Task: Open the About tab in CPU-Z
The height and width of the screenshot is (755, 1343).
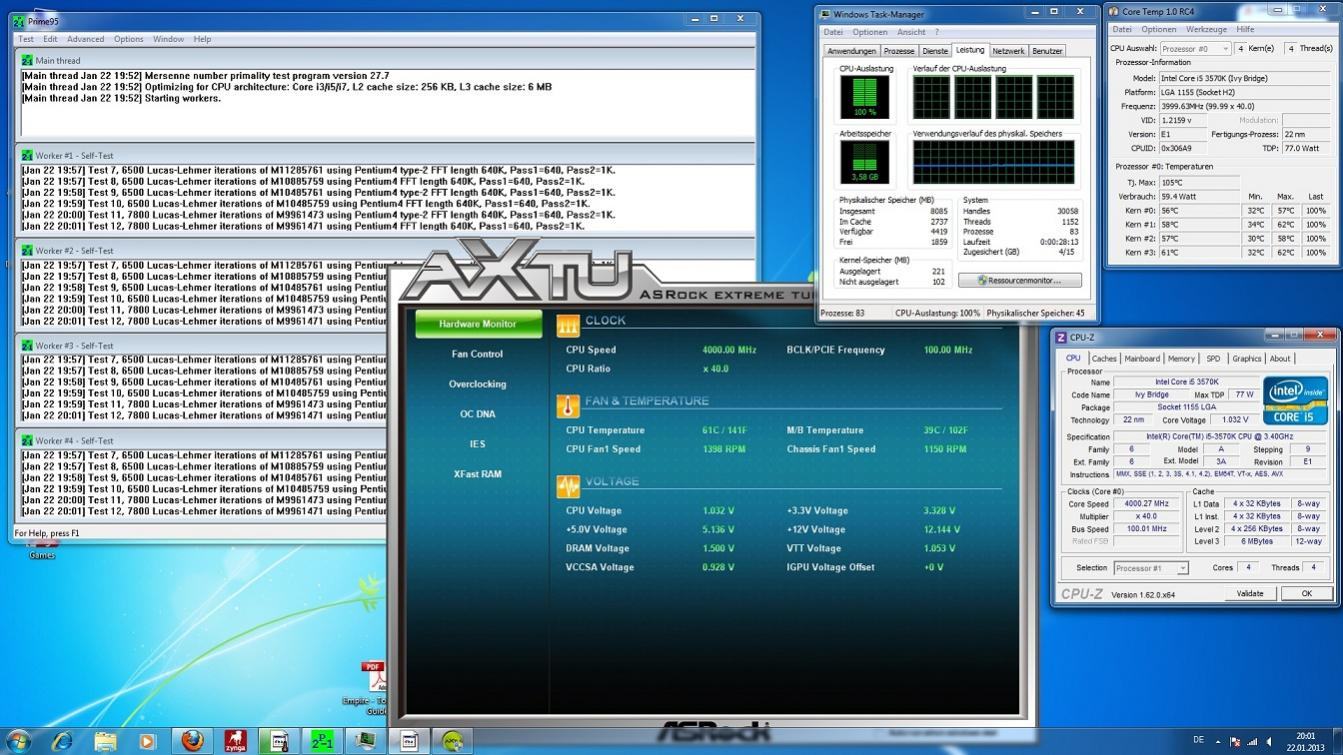Action: pyautogui.click(x=1280, y=358)
